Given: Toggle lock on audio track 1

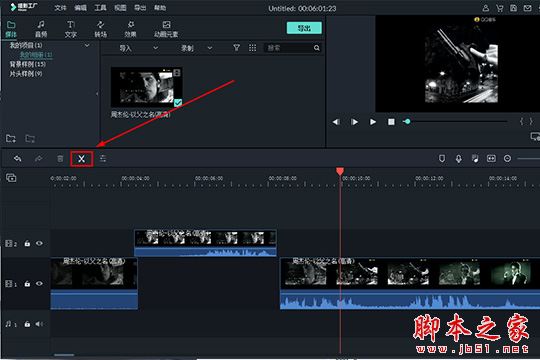Looking at the screenshot, I should point(27,324).
